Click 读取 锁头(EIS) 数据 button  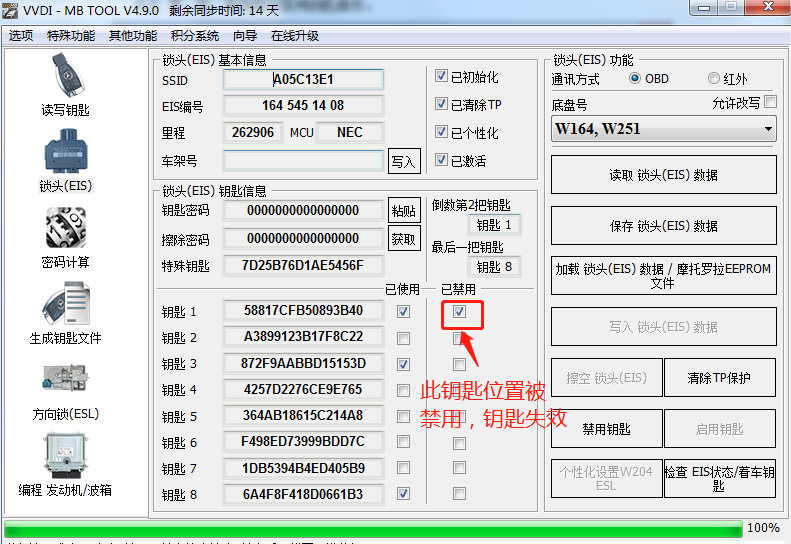coord(663,175)
